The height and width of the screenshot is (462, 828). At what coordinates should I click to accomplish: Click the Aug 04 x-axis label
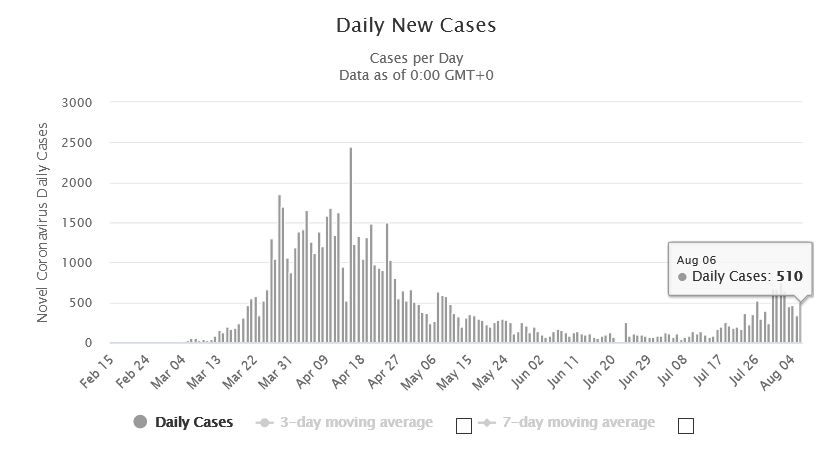coord(777,372)
